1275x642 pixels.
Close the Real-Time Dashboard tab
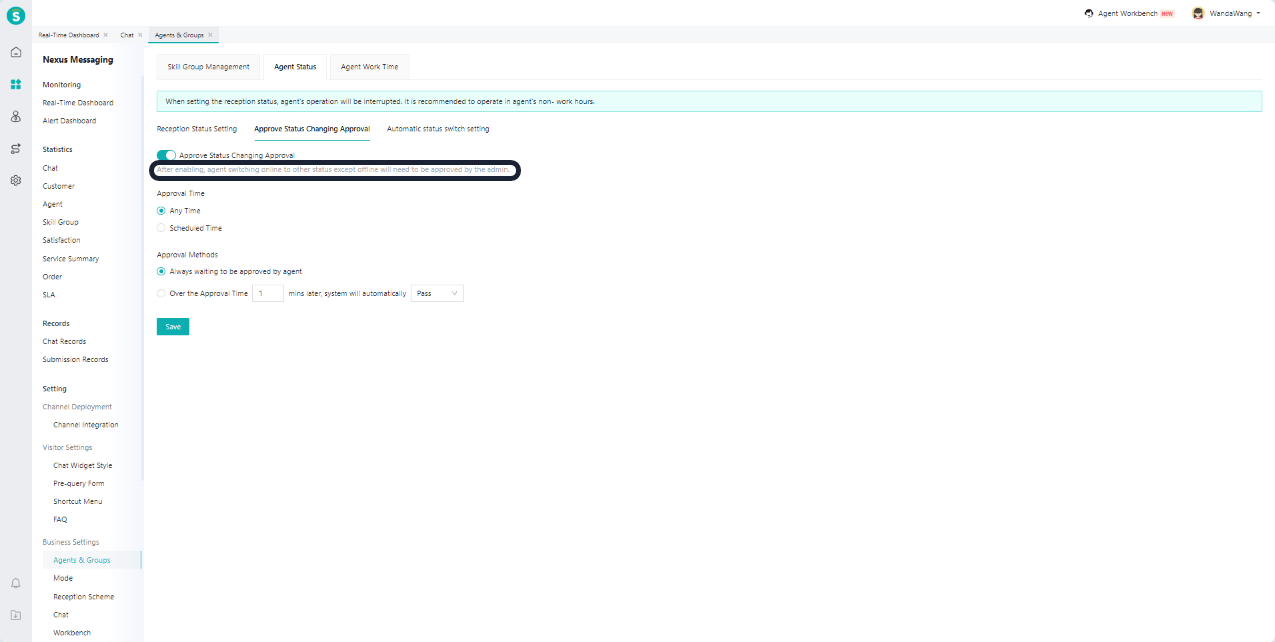coord(106,35)
